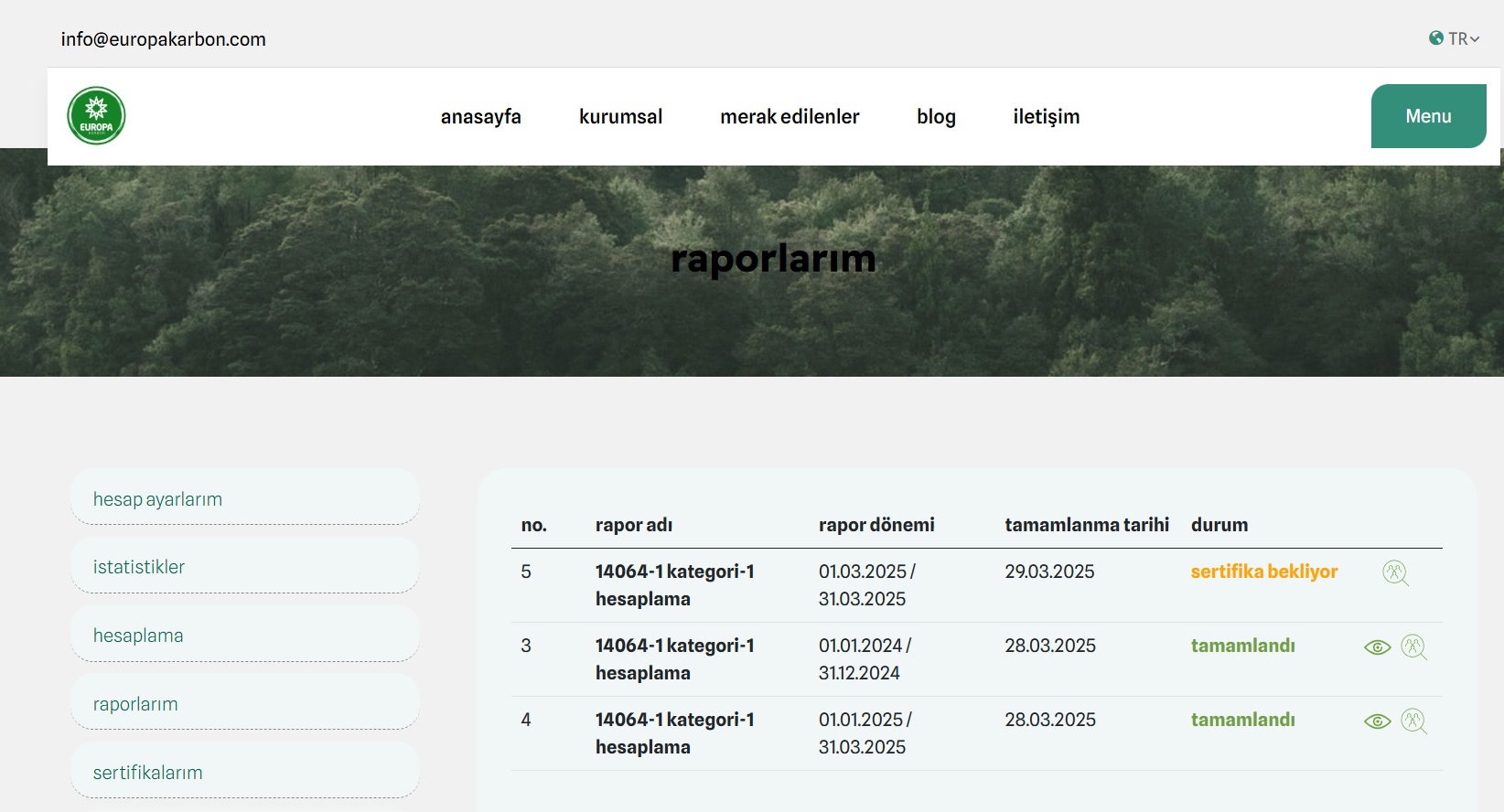Screen dimensions: 1504x812
Task: Go to hesaplama in the sidebar
Action: [x=138, y=636]
